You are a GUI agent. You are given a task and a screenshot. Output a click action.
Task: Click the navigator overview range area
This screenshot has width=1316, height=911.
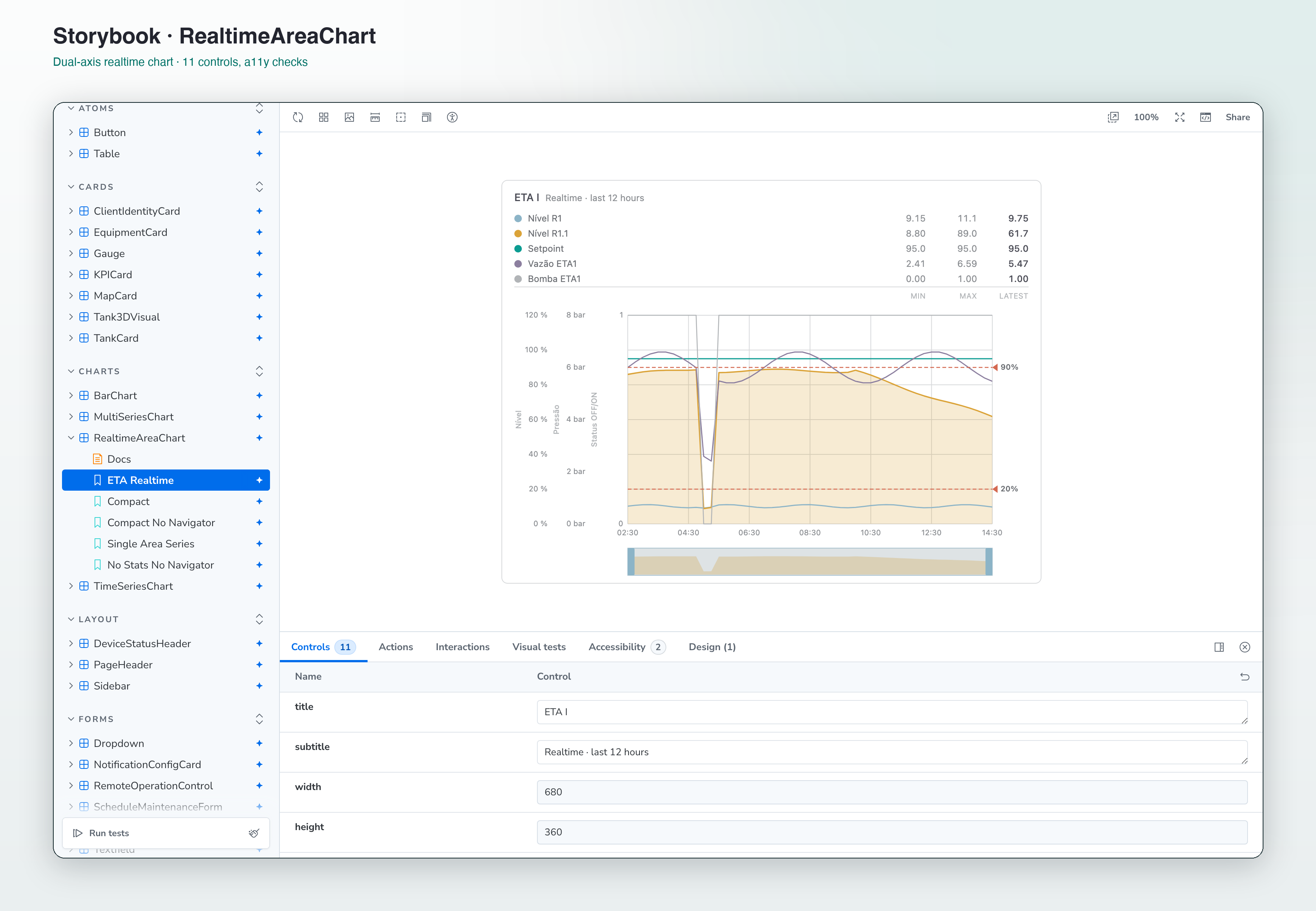pos(810,562)
